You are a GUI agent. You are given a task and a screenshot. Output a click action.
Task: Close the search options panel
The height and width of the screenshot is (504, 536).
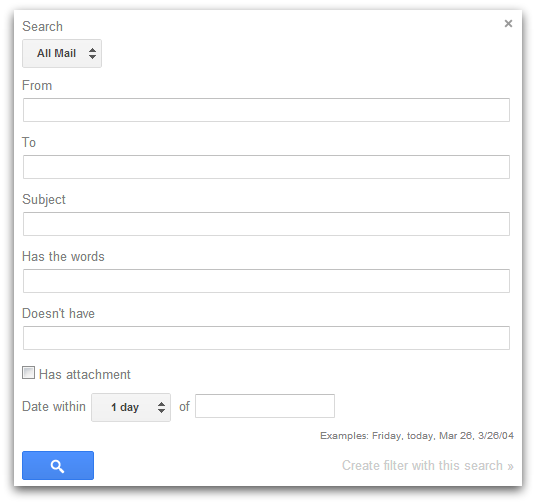click(x=508, y=23)
